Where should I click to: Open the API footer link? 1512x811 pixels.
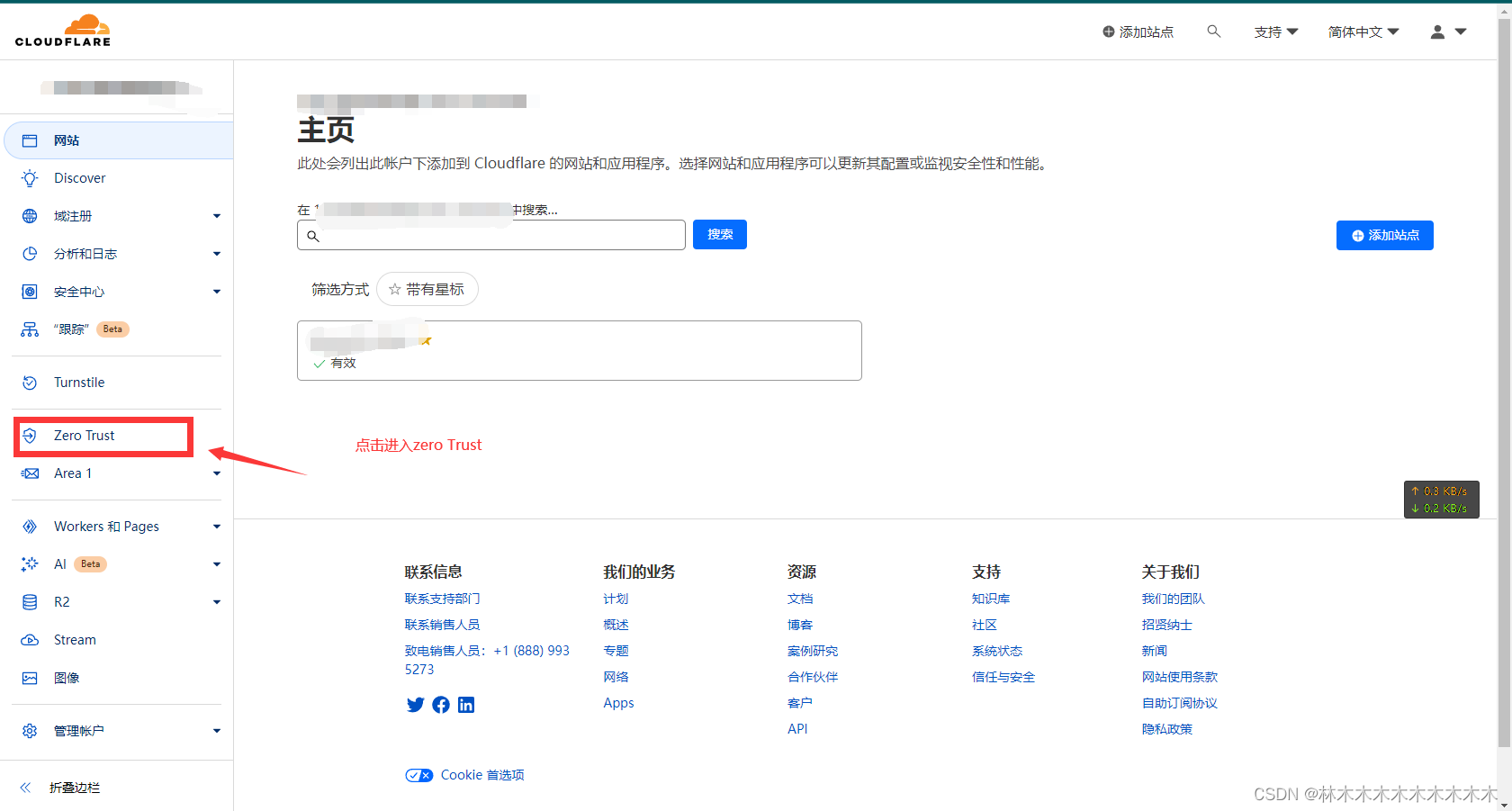click(x=797, y=729)
